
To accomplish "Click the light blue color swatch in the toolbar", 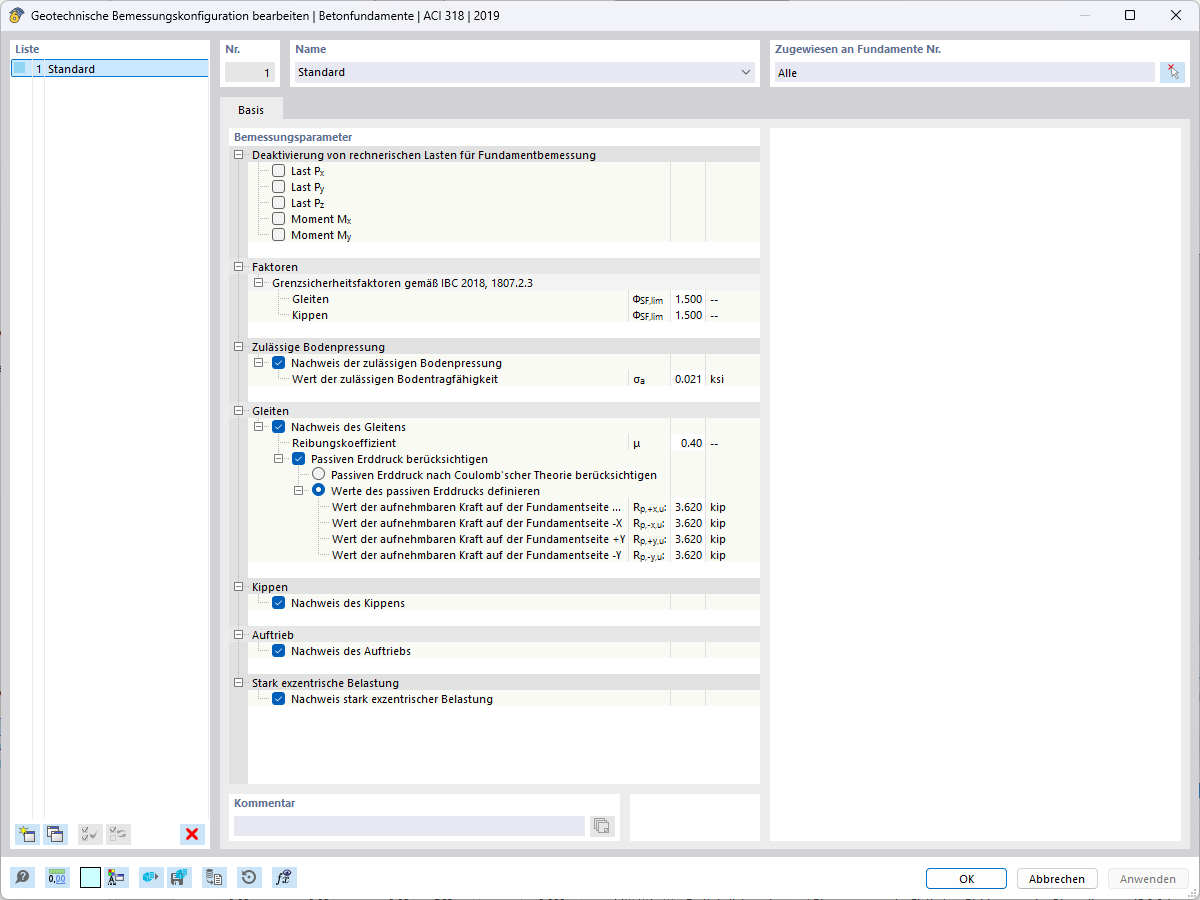I will [89, 877].
